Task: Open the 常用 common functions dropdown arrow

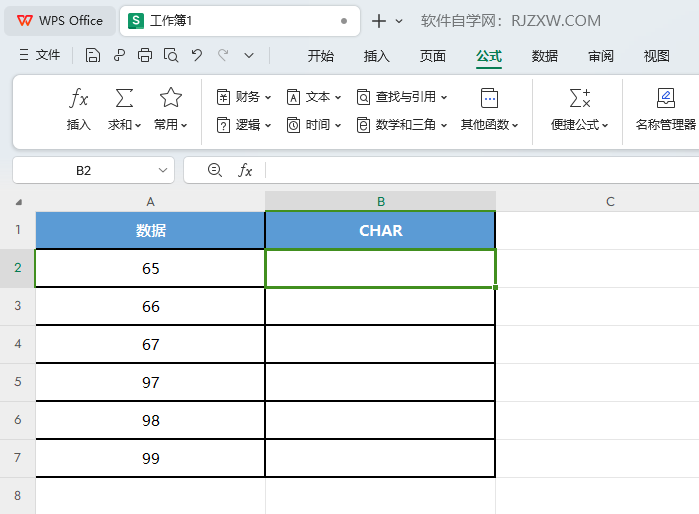Action: tap(184, 125)
